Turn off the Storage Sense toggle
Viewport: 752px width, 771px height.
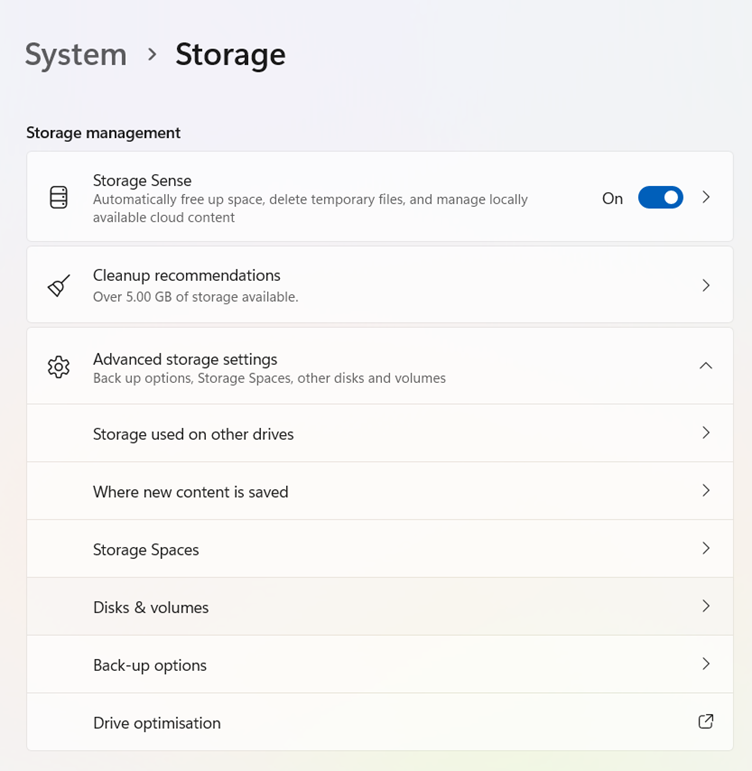tap(661, 198)
